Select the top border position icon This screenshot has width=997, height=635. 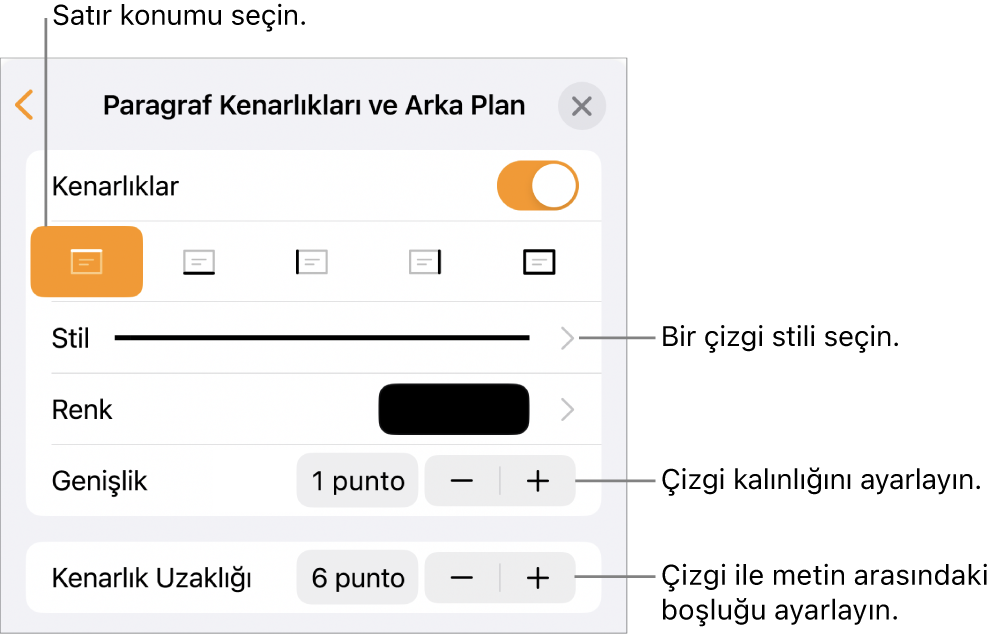[86, 261]
